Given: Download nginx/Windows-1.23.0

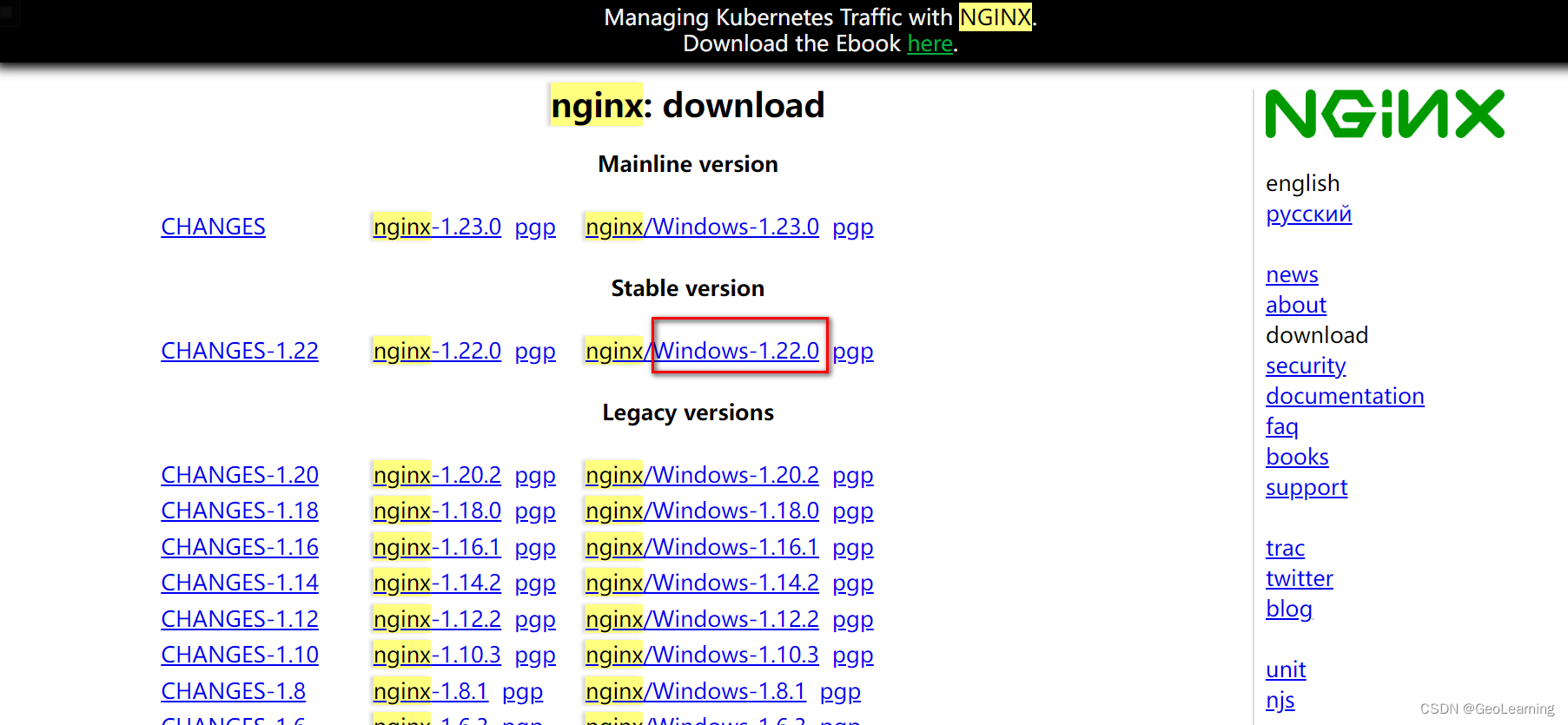Looking at the screenshot, I should point(702,227).
